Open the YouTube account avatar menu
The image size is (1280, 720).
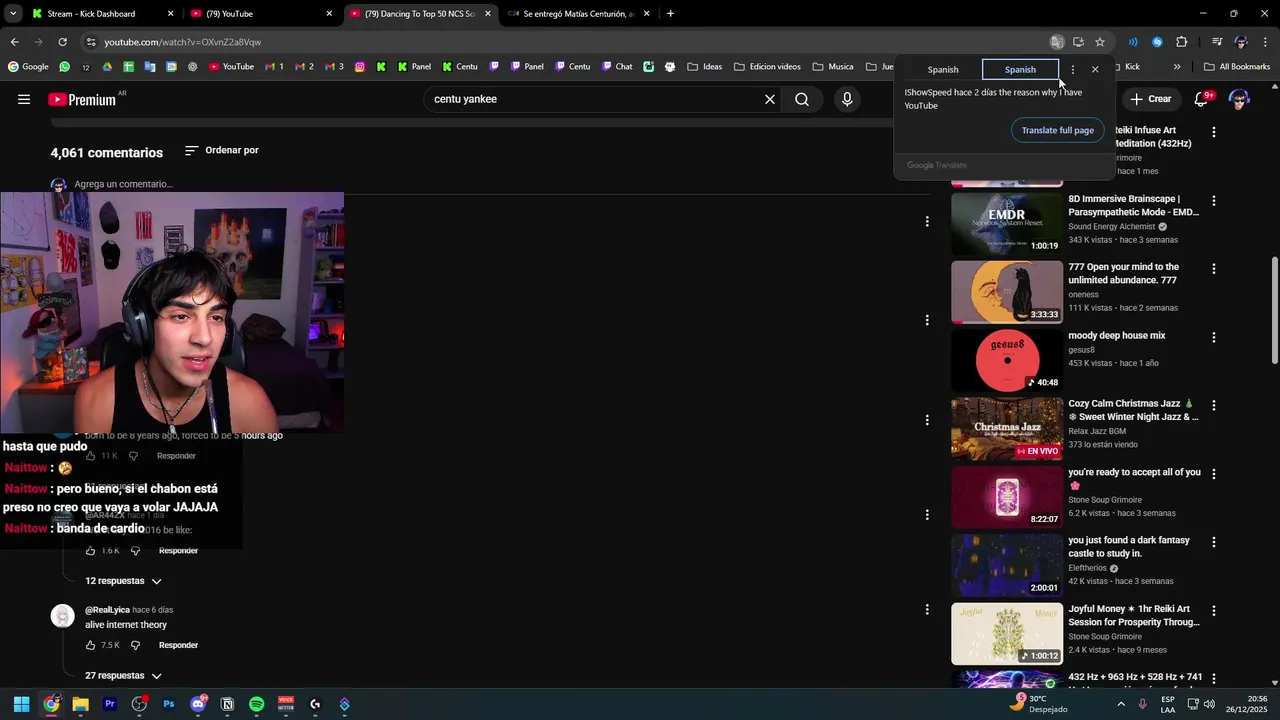click(x=1239, y=99)
